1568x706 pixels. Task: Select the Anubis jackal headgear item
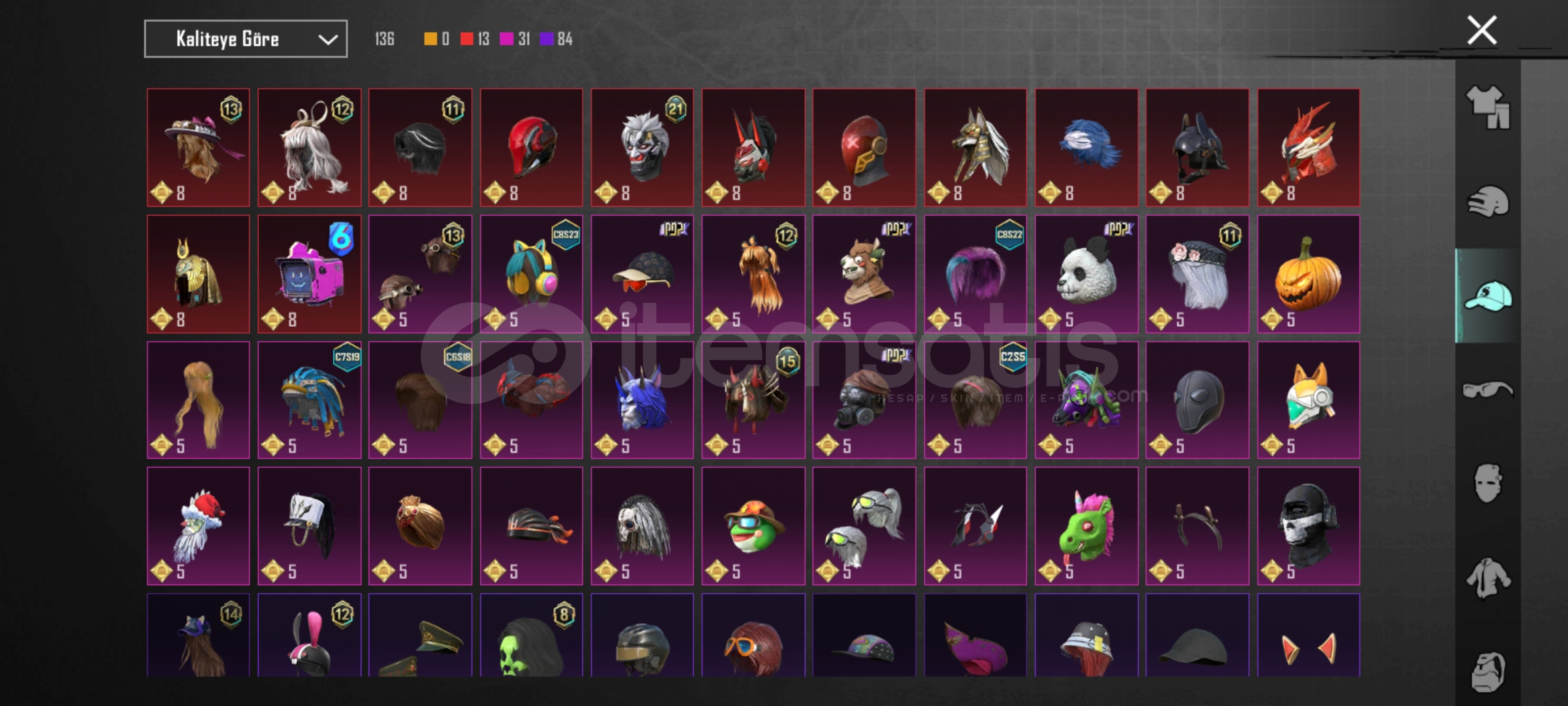coord(975,147)
